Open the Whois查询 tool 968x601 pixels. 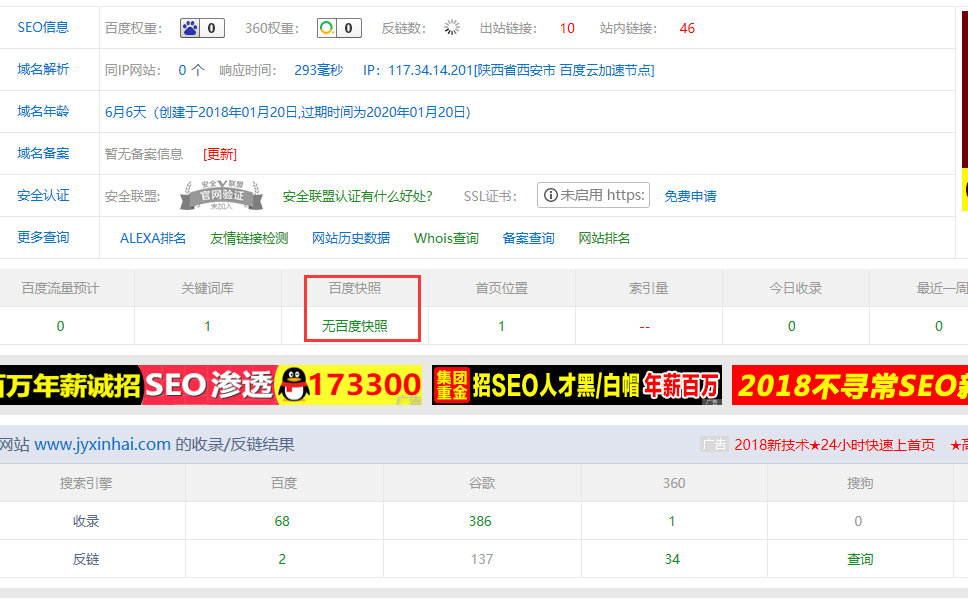[446, 238]
